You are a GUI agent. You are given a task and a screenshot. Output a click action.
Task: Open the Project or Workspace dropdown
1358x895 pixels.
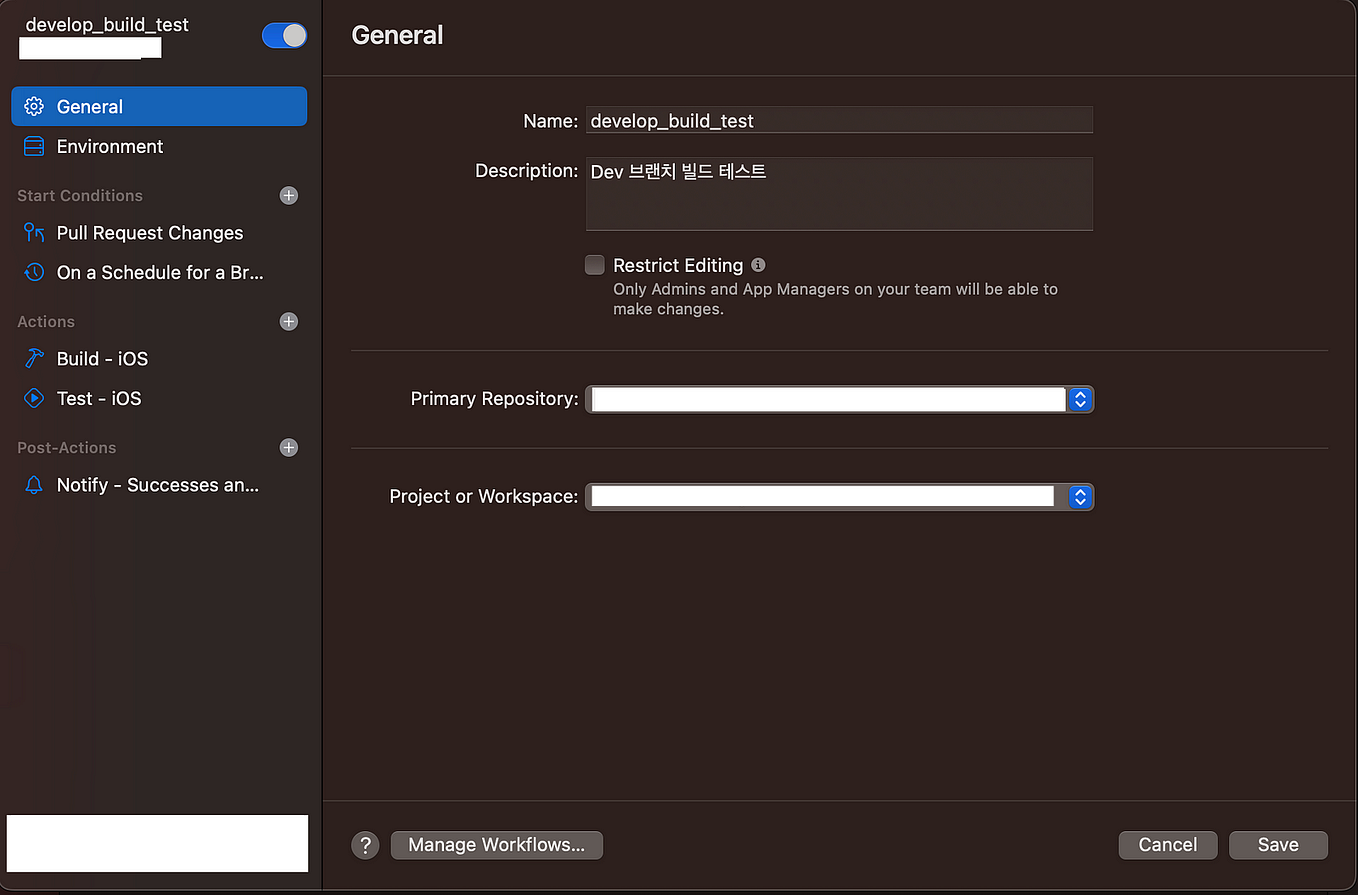point(1079,496)
